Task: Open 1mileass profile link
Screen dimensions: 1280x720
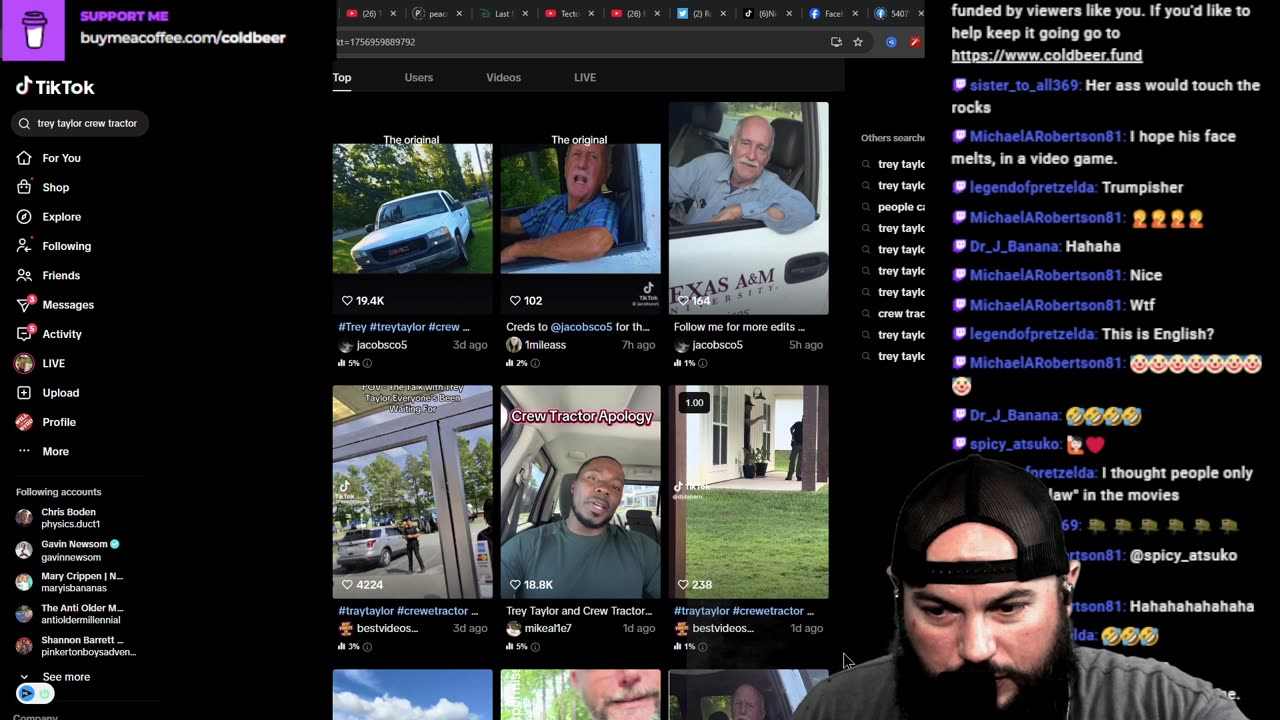Action: (545, 345)
